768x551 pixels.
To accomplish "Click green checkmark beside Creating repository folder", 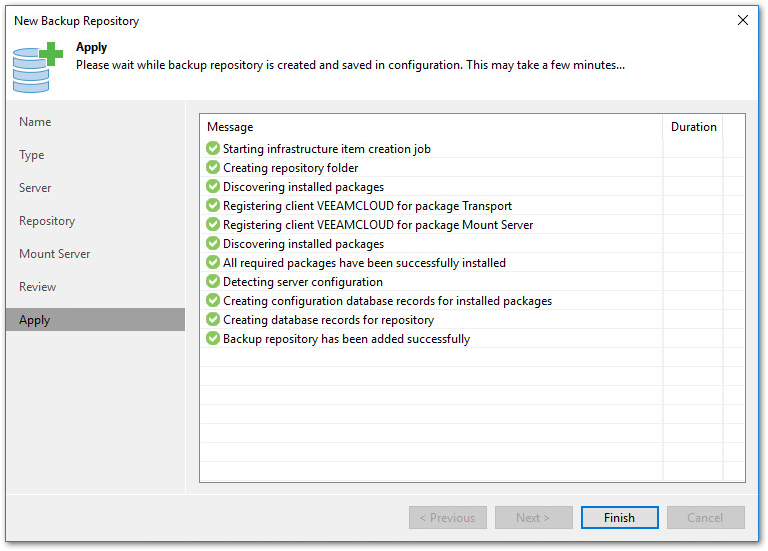I will [213, 168].
